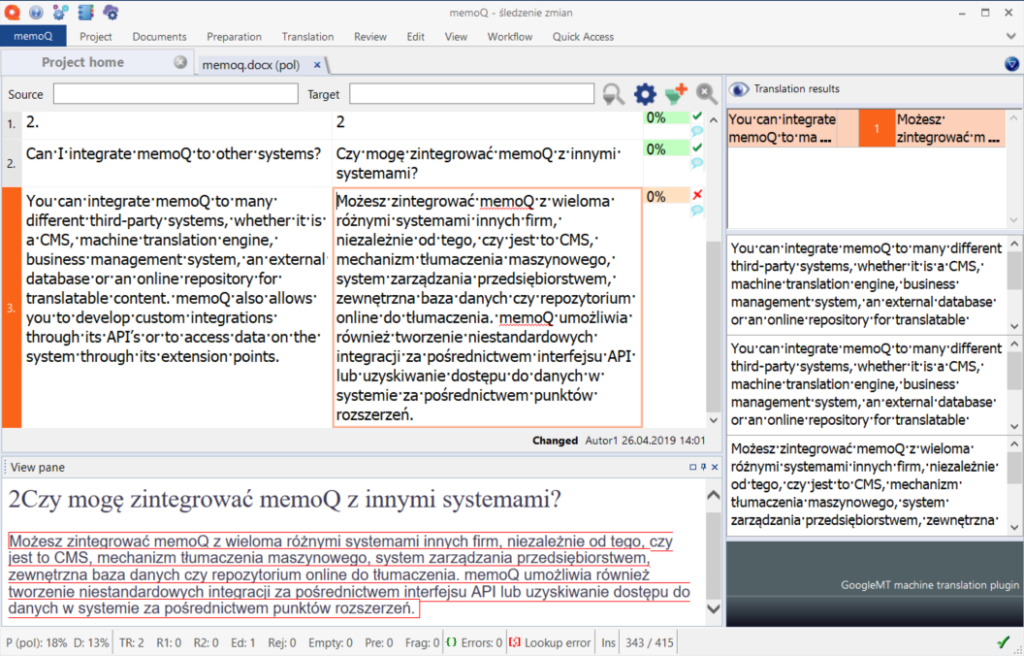Close the memoq.docx (pol) tab
Screen dimensions: 1024x656
pyautogui.click(x=317, y=64)
